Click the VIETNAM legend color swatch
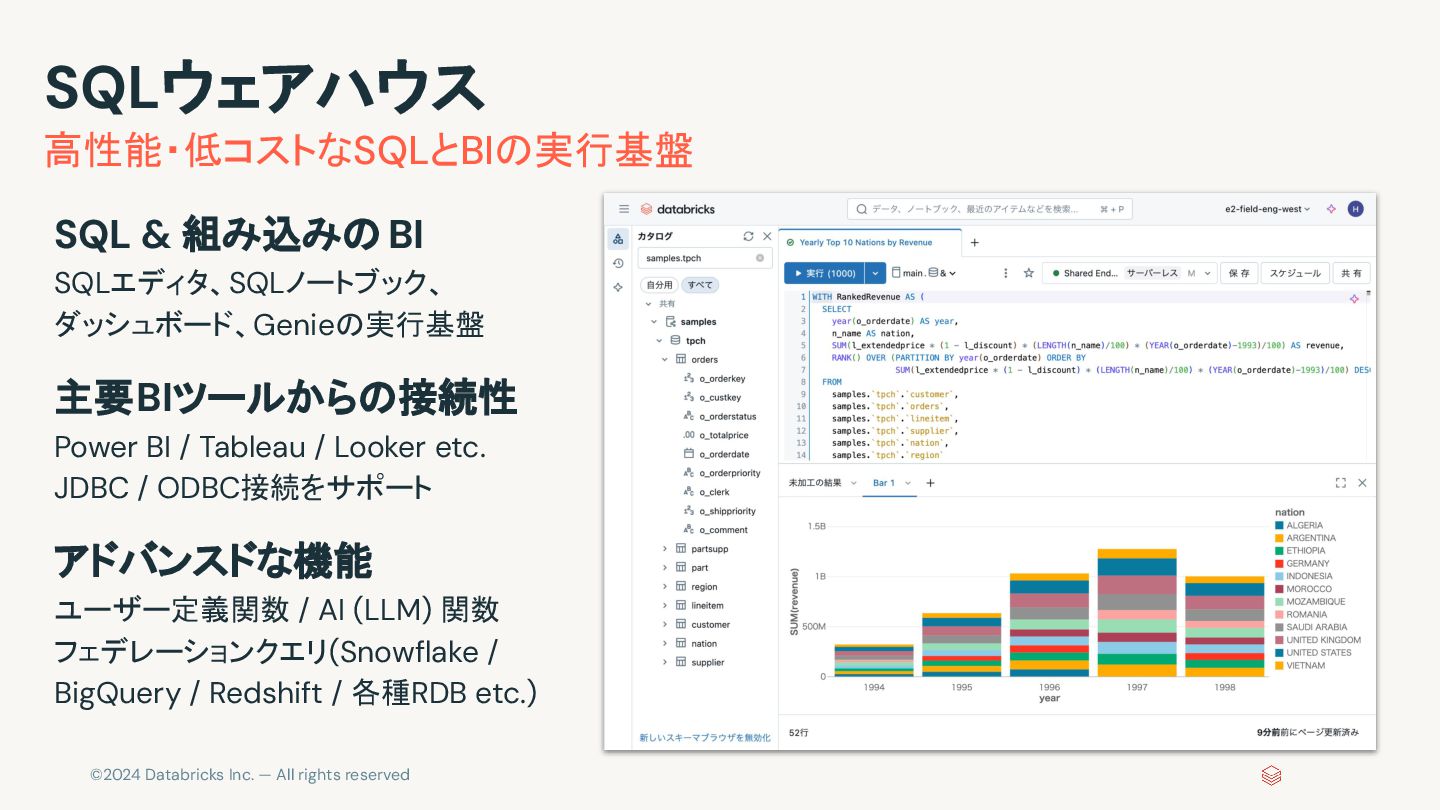 [x=1279, y=665]
